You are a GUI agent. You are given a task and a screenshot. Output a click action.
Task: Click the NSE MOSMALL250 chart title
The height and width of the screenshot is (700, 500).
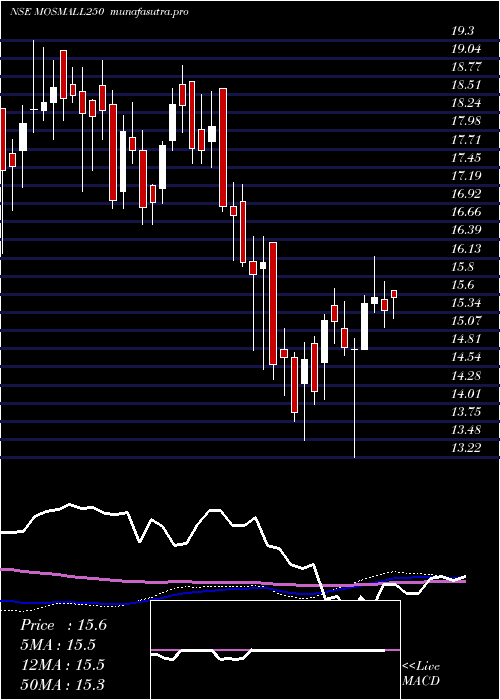click(x=57, y=12)
